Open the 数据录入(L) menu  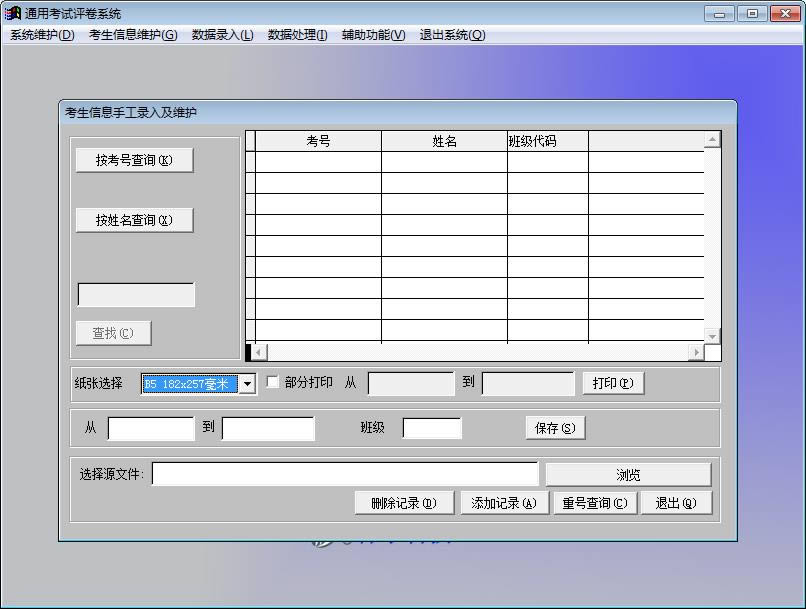pyautogui.click(x=223, y=35)
